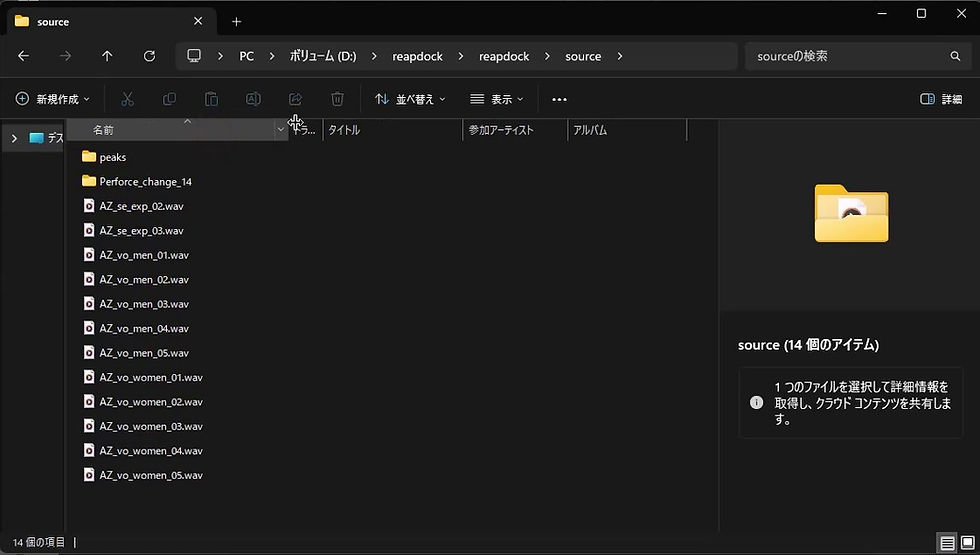The height and width of the screenshot is (555, 980).
Task: Switch to details list view icon
Action: click(948, 542)
